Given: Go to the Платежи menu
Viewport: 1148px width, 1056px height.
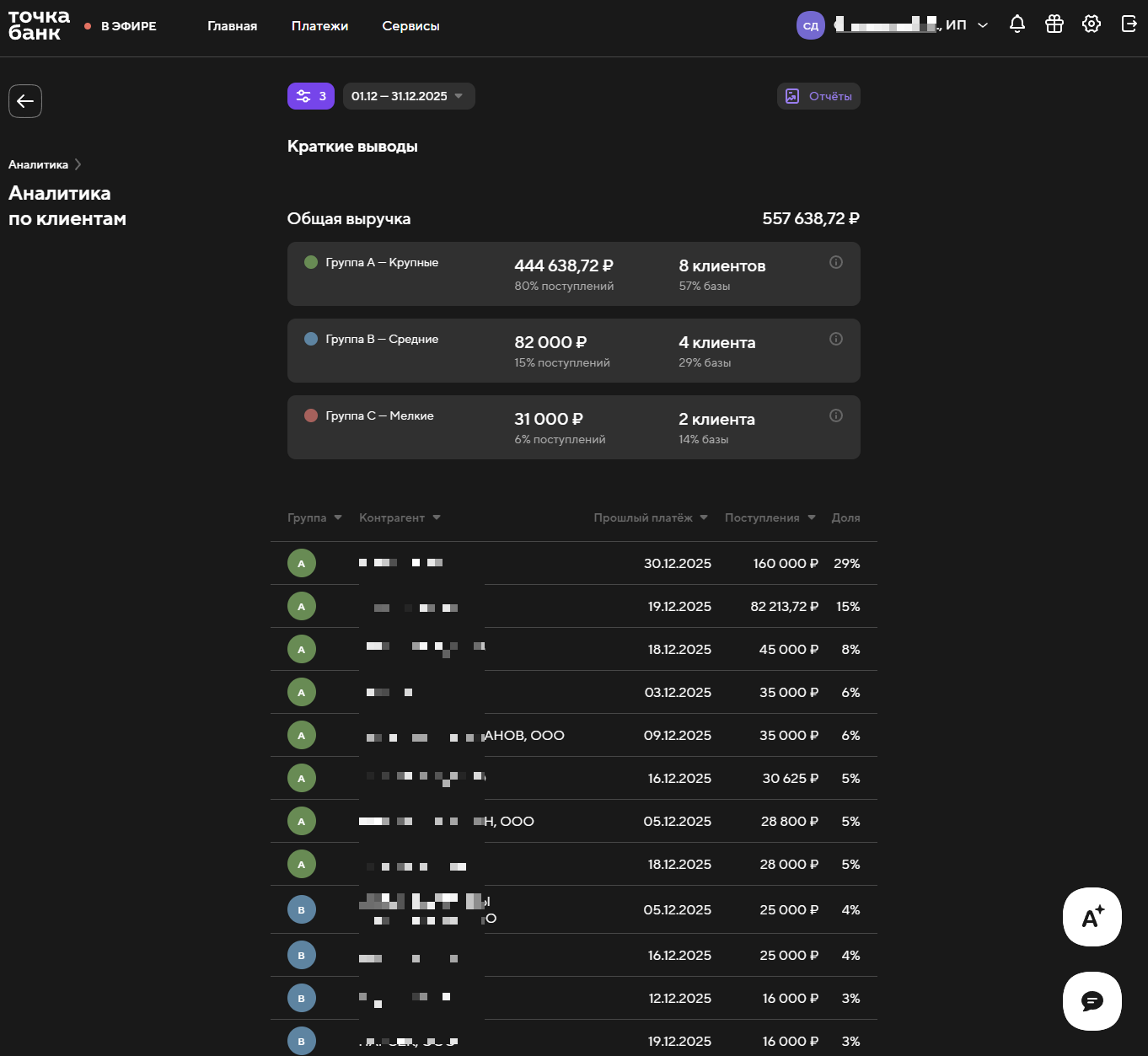Looking at the screenshot, I should (x=319, y=26).
